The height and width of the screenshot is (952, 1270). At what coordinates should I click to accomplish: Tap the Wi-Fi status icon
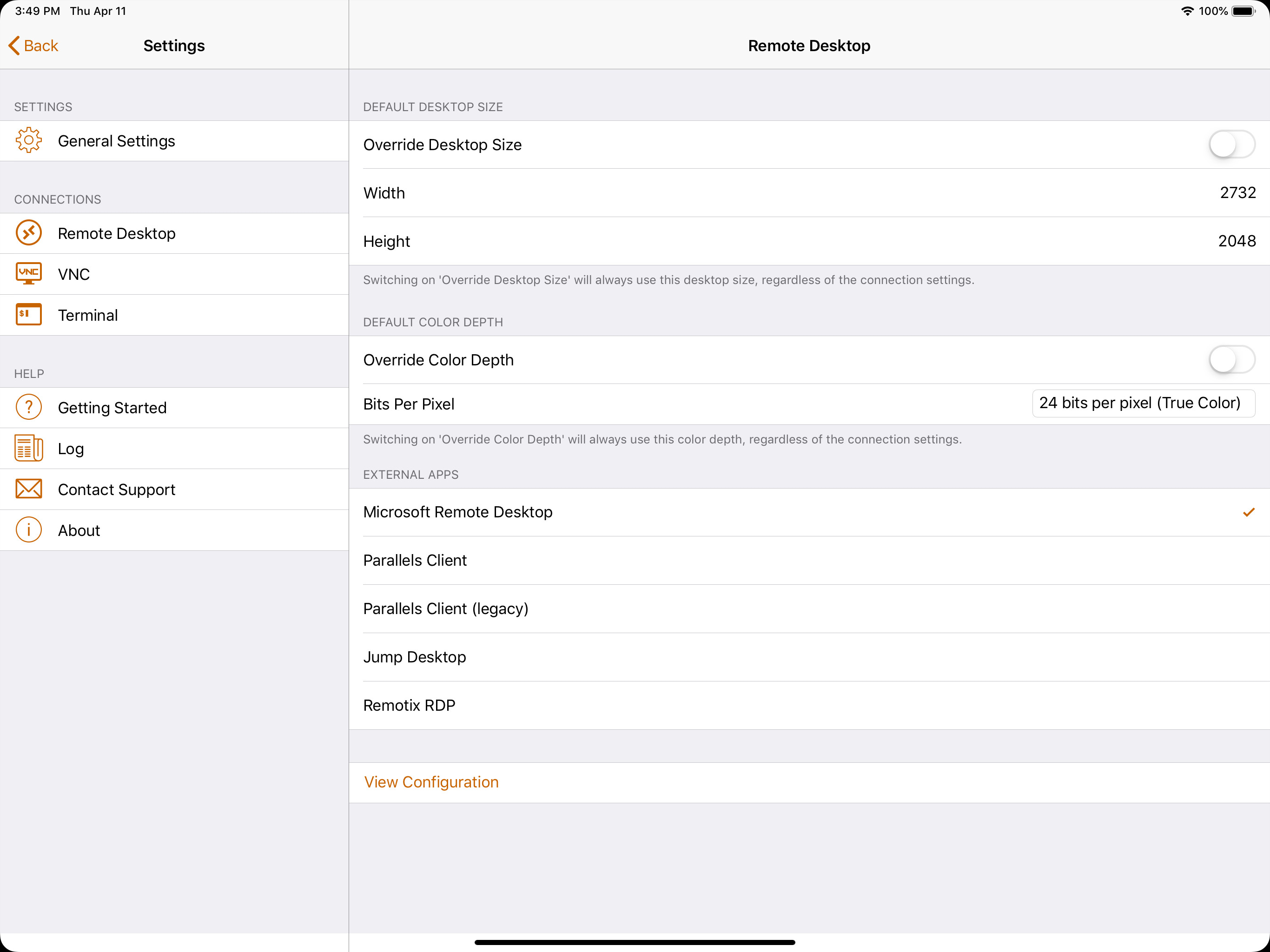click(1187, 11)
